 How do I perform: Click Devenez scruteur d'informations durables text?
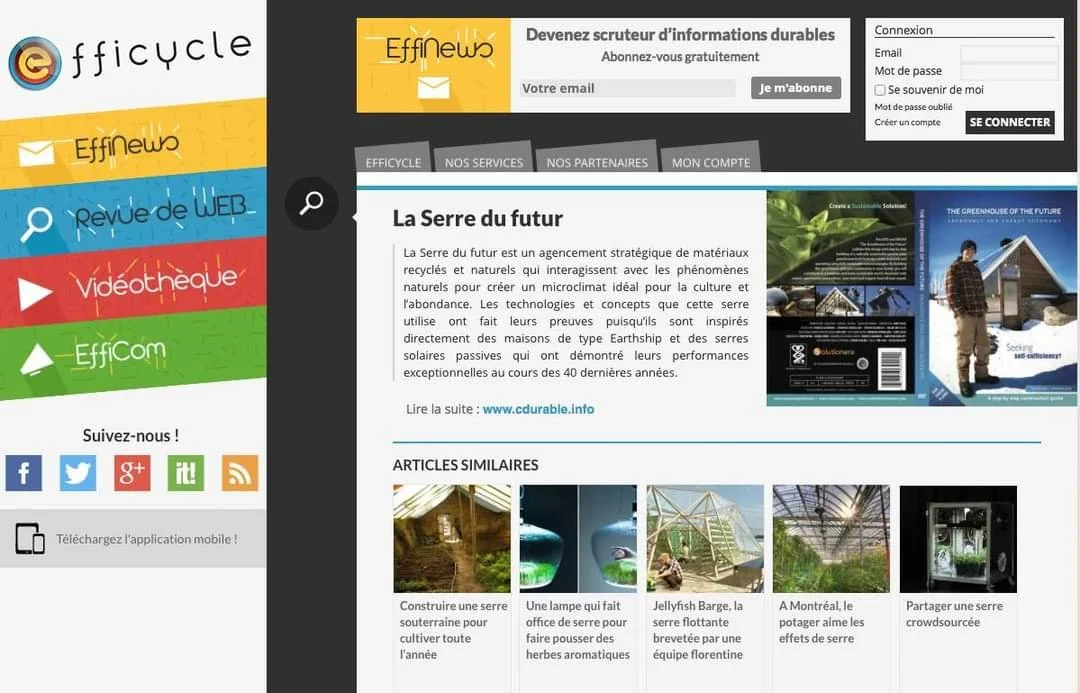681,34
